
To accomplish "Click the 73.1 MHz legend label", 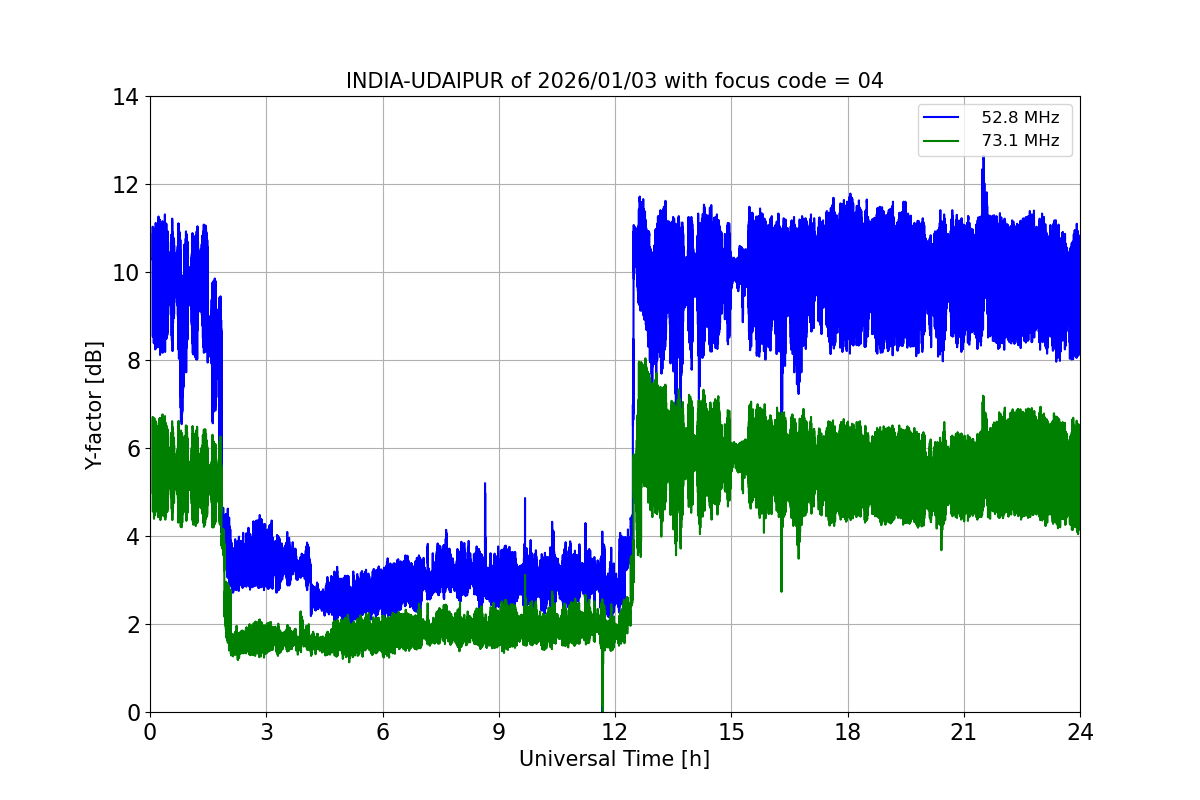I will coord(1020,141).
